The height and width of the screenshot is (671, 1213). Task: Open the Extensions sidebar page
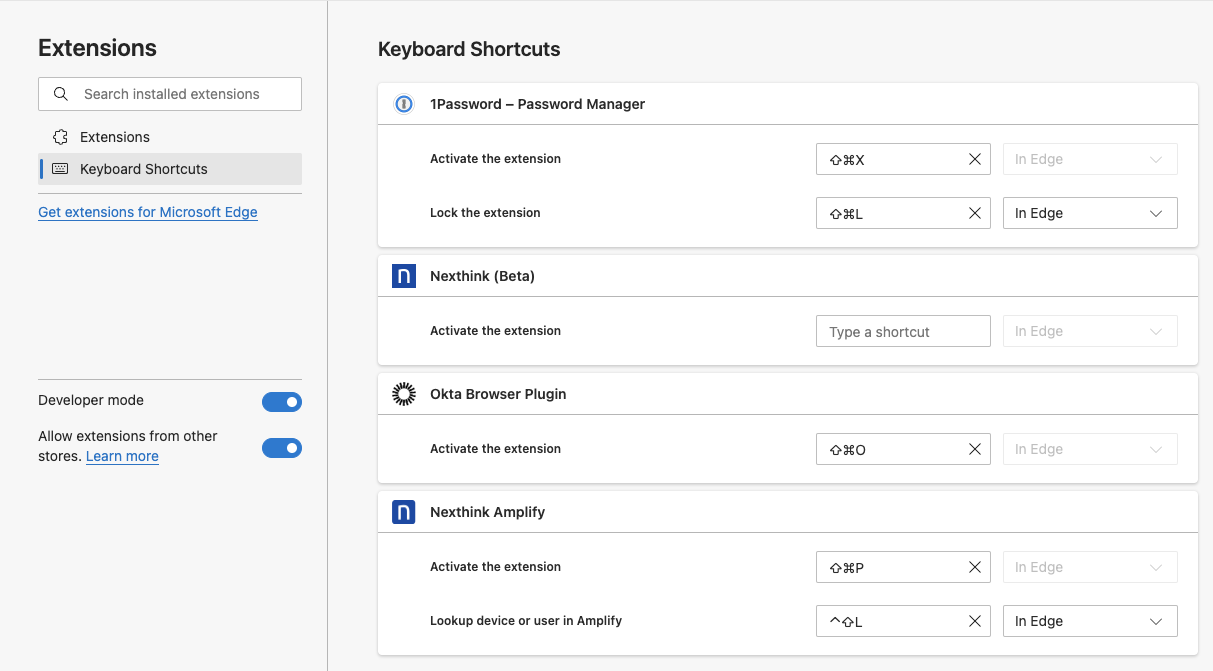170,137
